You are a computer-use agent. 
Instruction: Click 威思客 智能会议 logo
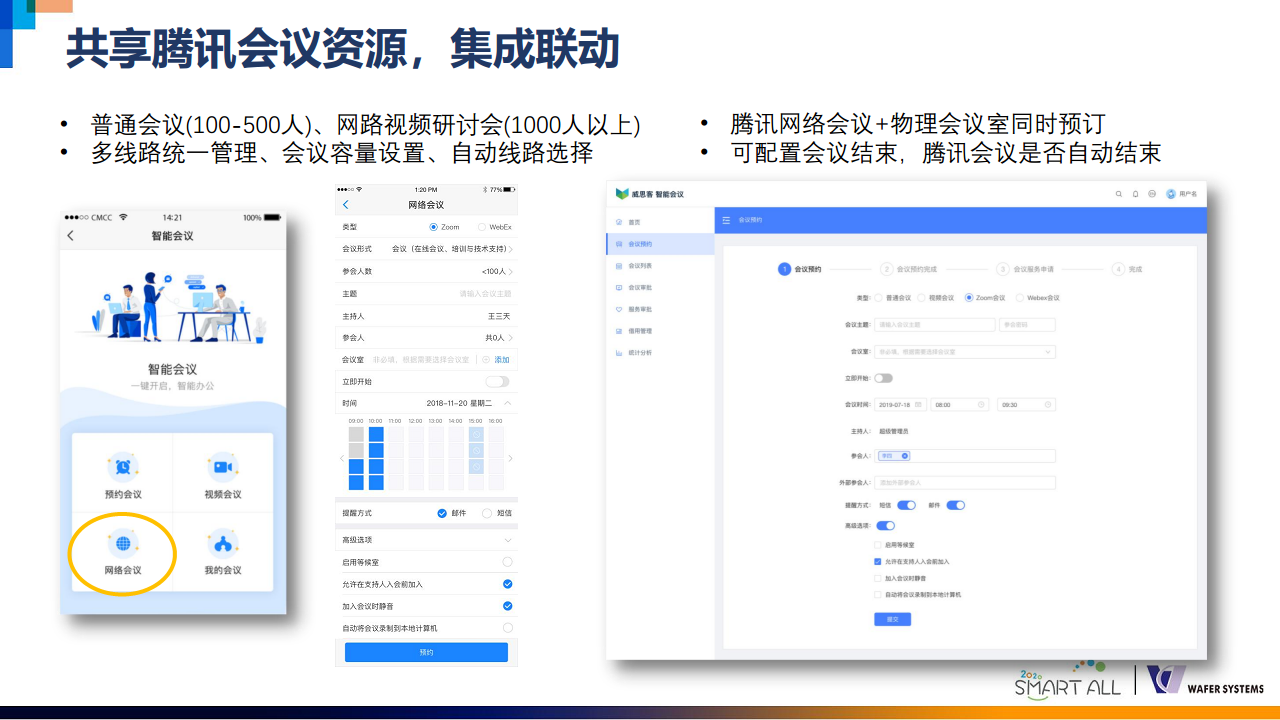click(650, 194)
